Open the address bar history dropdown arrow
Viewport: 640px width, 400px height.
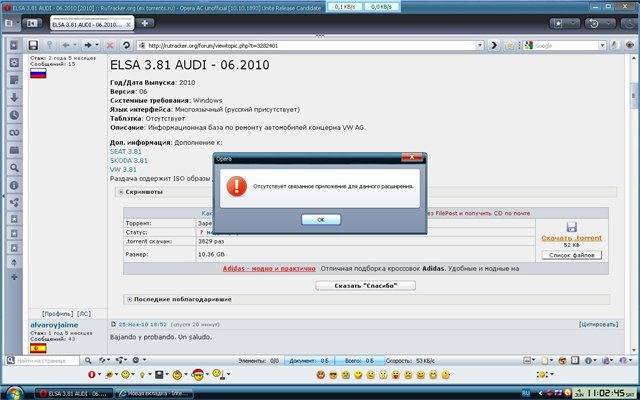[x=480, y=45]
